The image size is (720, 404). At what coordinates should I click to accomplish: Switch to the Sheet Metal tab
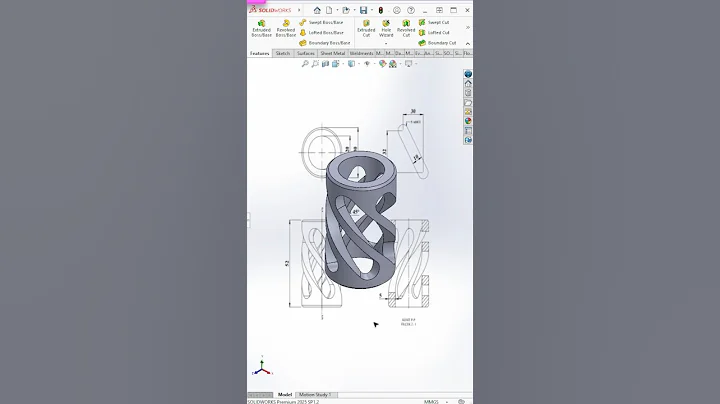coord(332,53)
